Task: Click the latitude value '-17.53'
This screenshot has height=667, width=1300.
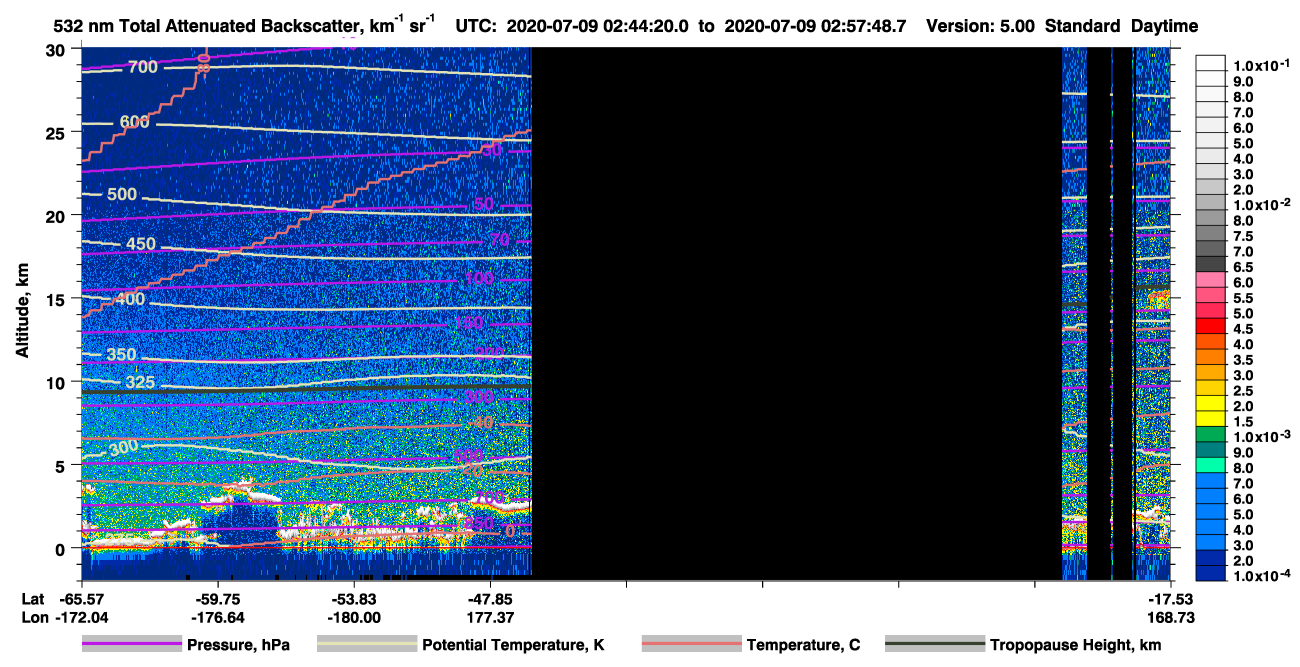Action: coord(1171,599)
